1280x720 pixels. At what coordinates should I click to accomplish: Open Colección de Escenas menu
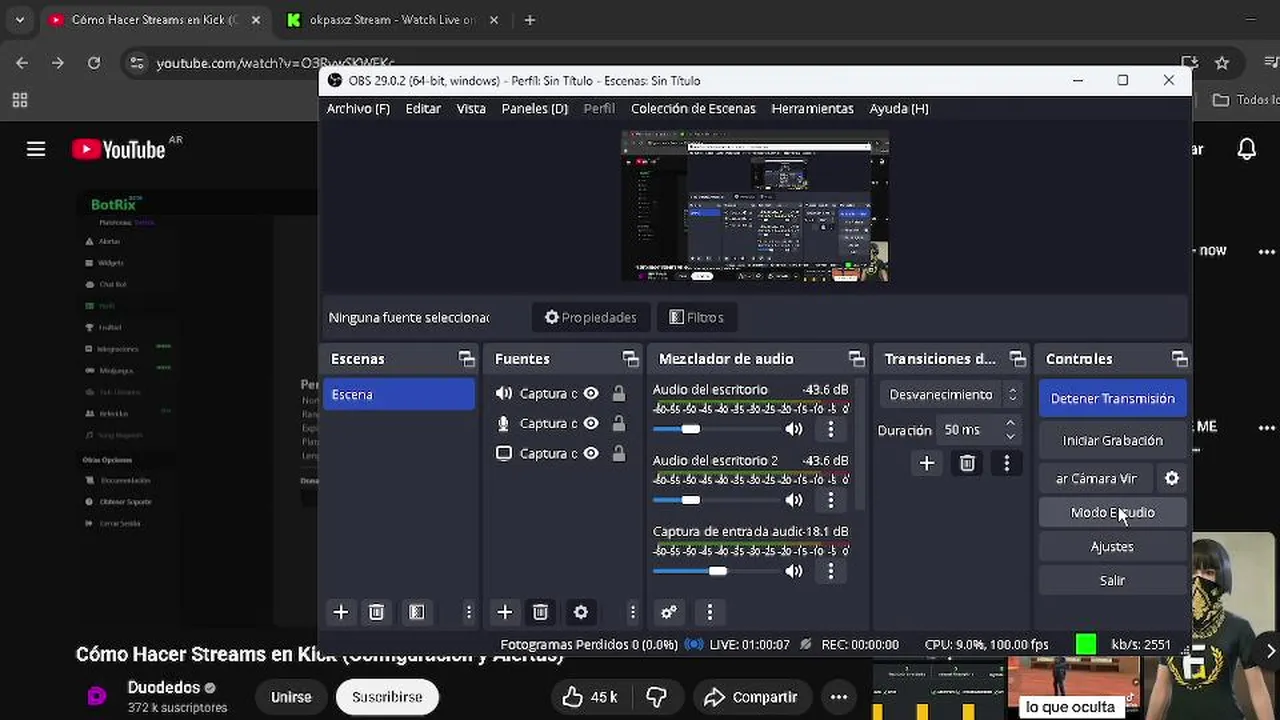click(x=693, y=108)
